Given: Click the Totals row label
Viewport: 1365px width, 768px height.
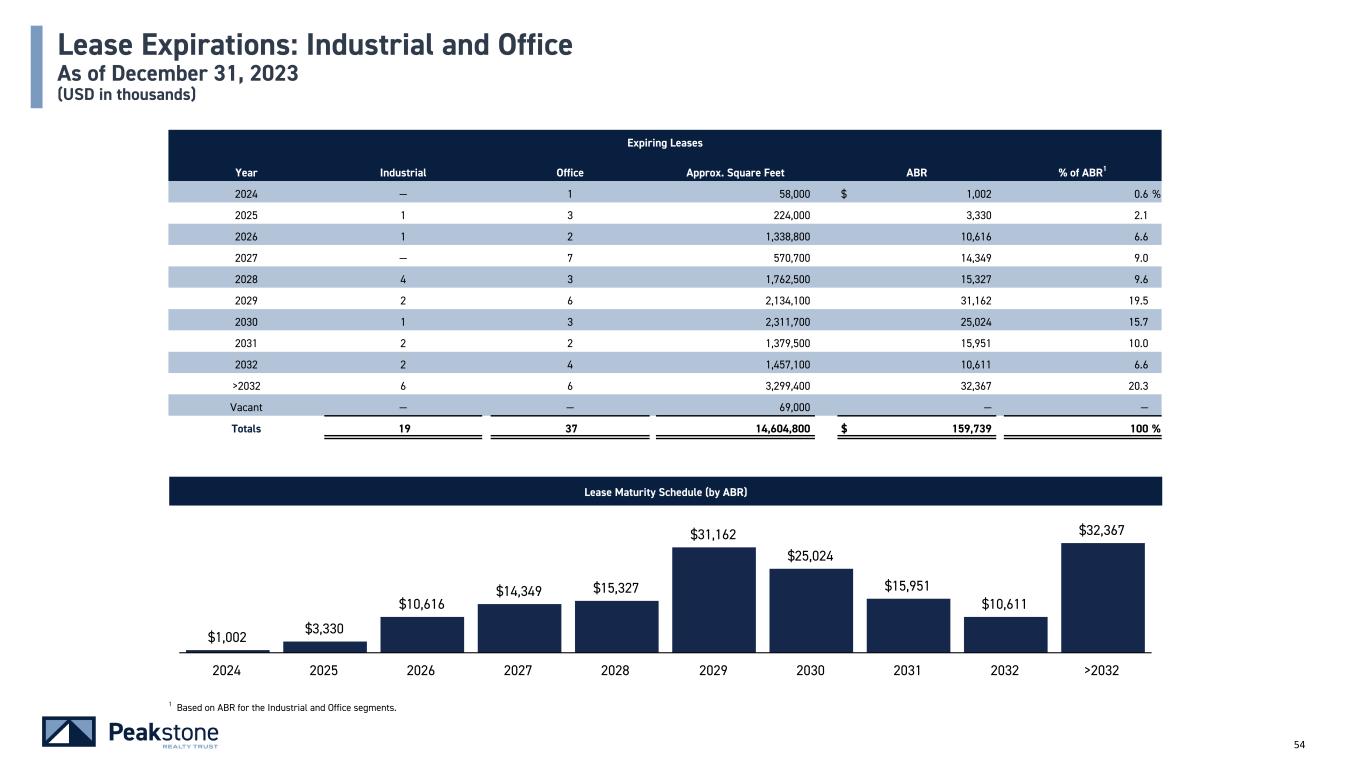Looking at the screenshot, I should (246, 428).
